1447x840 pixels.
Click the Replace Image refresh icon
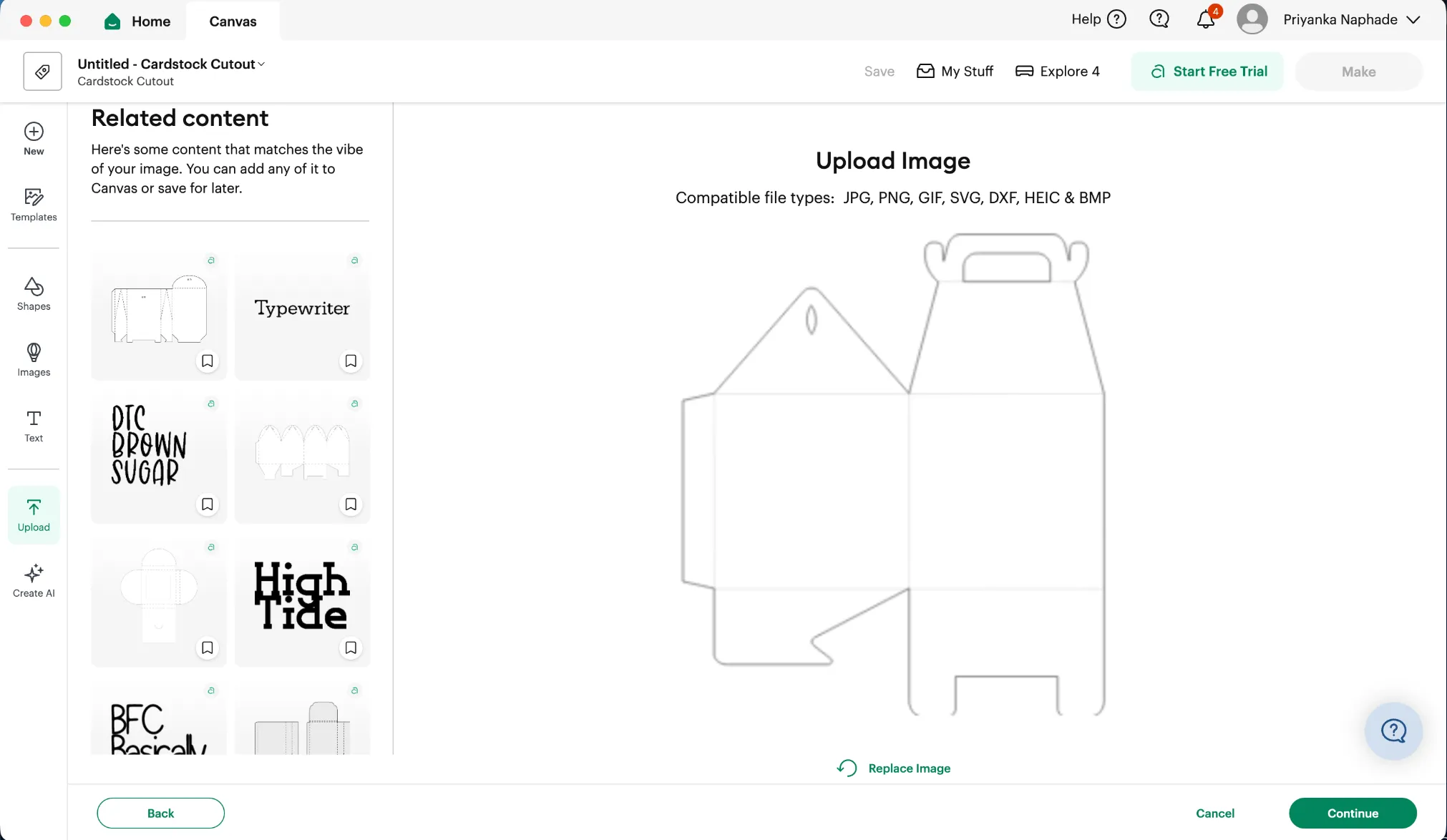pos(847,768)
